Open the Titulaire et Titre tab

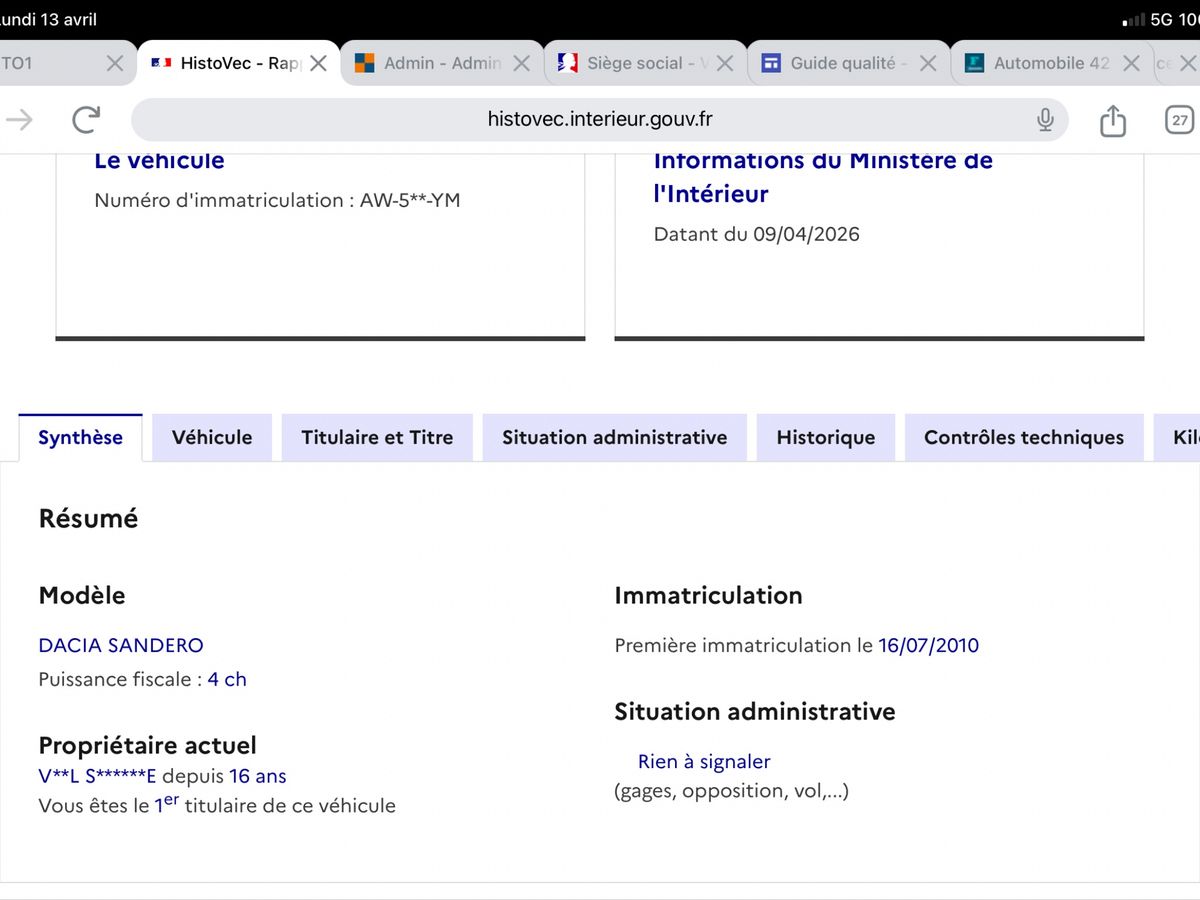[x=377, y=437]
